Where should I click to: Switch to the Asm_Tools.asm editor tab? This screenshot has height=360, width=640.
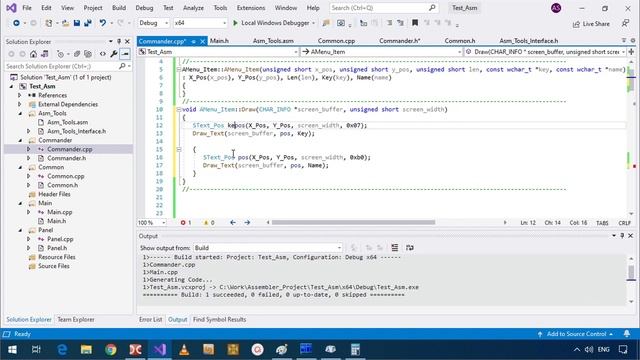click(x=273, y=41)
